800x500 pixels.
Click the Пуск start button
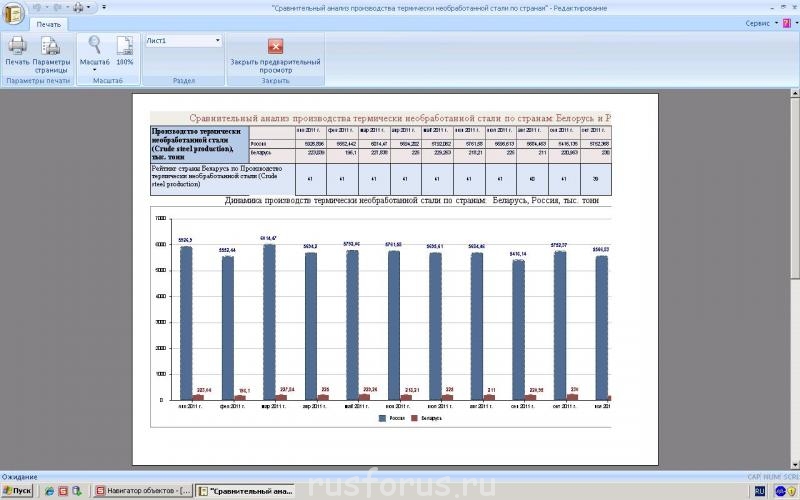click(17, 491)
